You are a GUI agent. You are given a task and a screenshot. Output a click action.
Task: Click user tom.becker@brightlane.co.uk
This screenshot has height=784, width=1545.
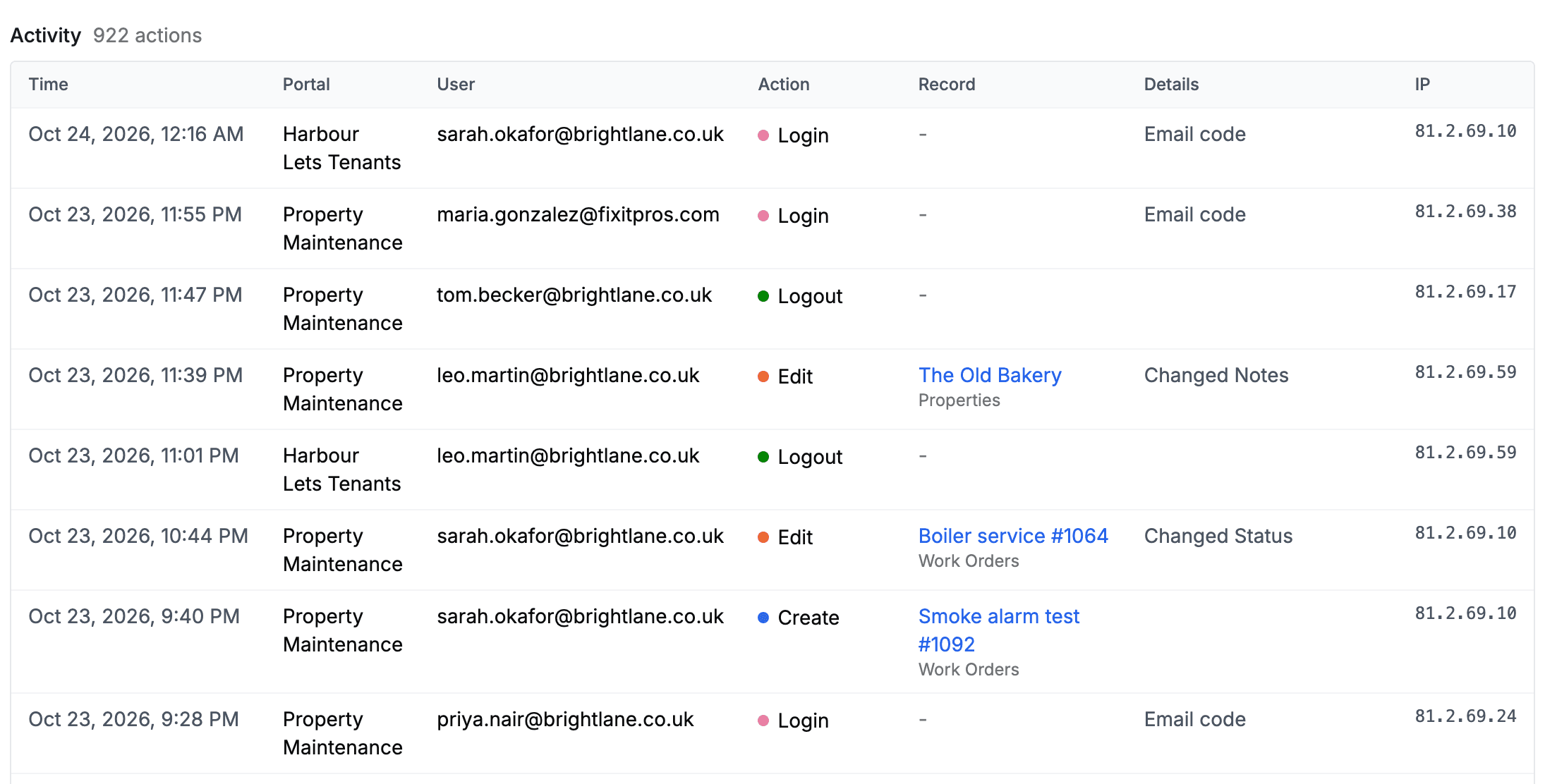click(574, 295)
